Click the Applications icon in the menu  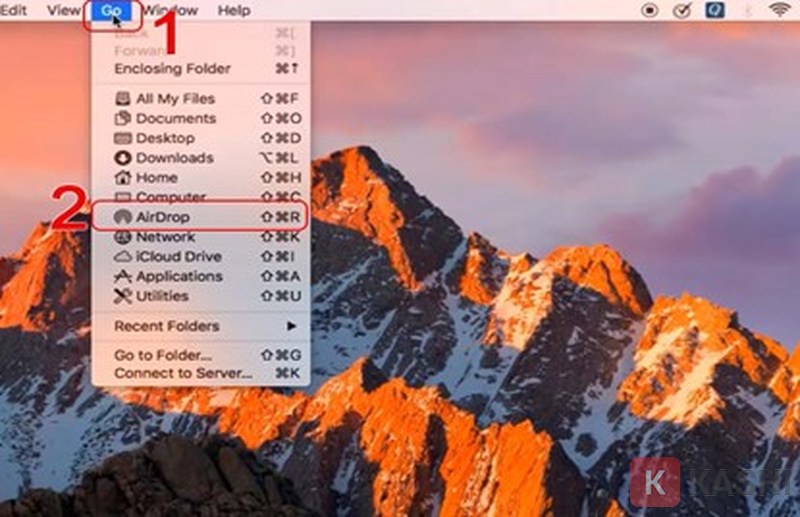coord(122,277)
